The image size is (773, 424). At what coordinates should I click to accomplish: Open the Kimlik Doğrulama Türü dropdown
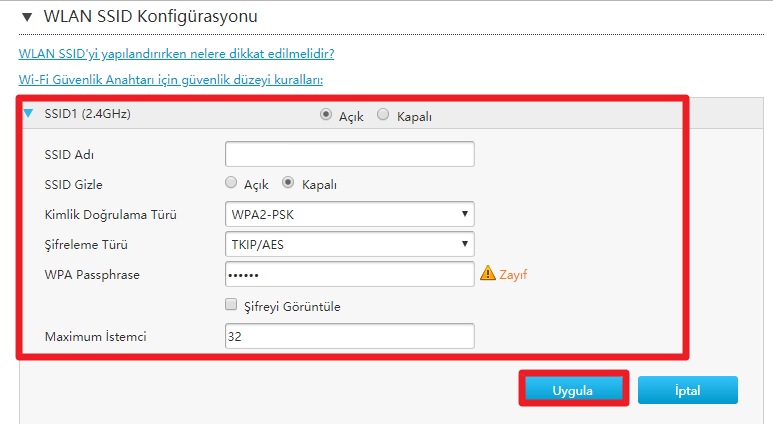click(x=350, y=214)
